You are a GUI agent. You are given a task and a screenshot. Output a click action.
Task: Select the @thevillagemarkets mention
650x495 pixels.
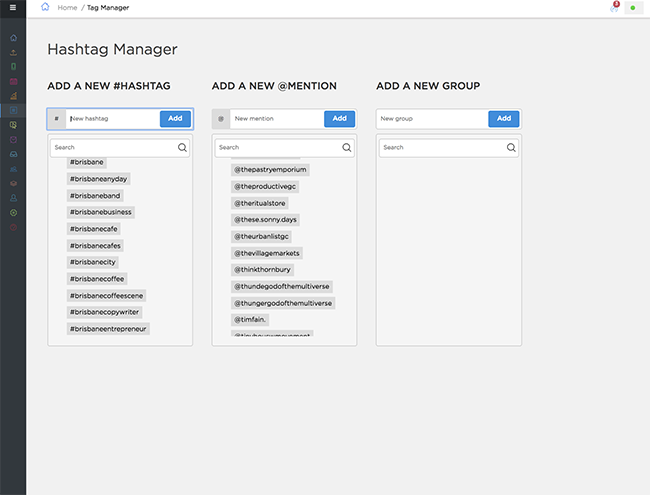(x=267, y=253)
